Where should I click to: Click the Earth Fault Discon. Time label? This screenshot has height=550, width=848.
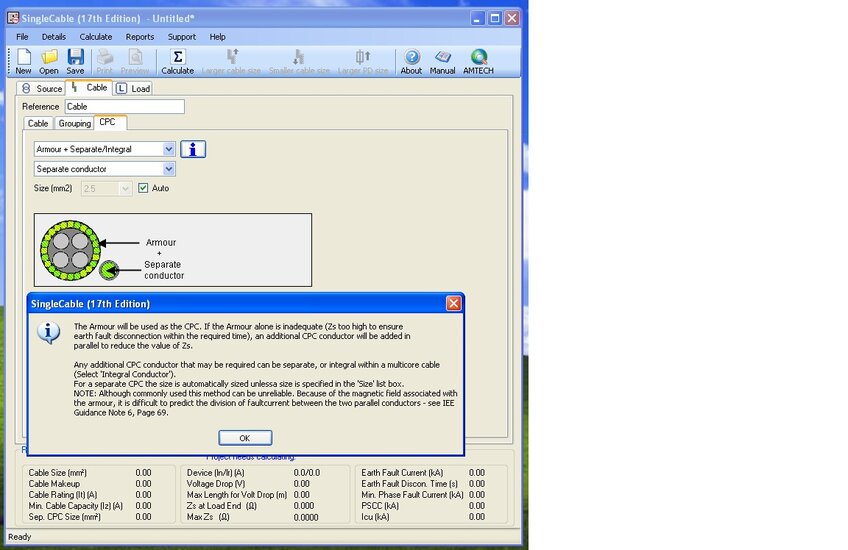(x=409, y=484)
